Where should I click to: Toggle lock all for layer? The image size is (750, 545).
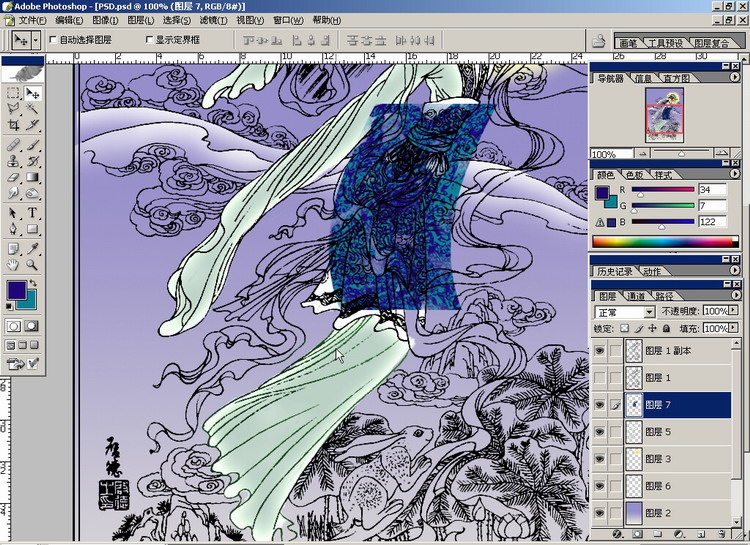[666, 328]
